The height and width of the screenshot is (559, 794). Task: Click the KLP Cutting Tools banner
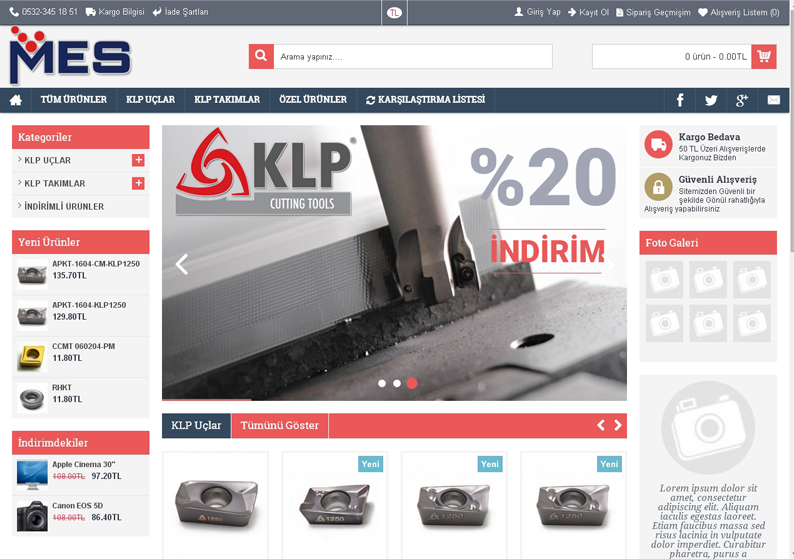pos(394,263)
